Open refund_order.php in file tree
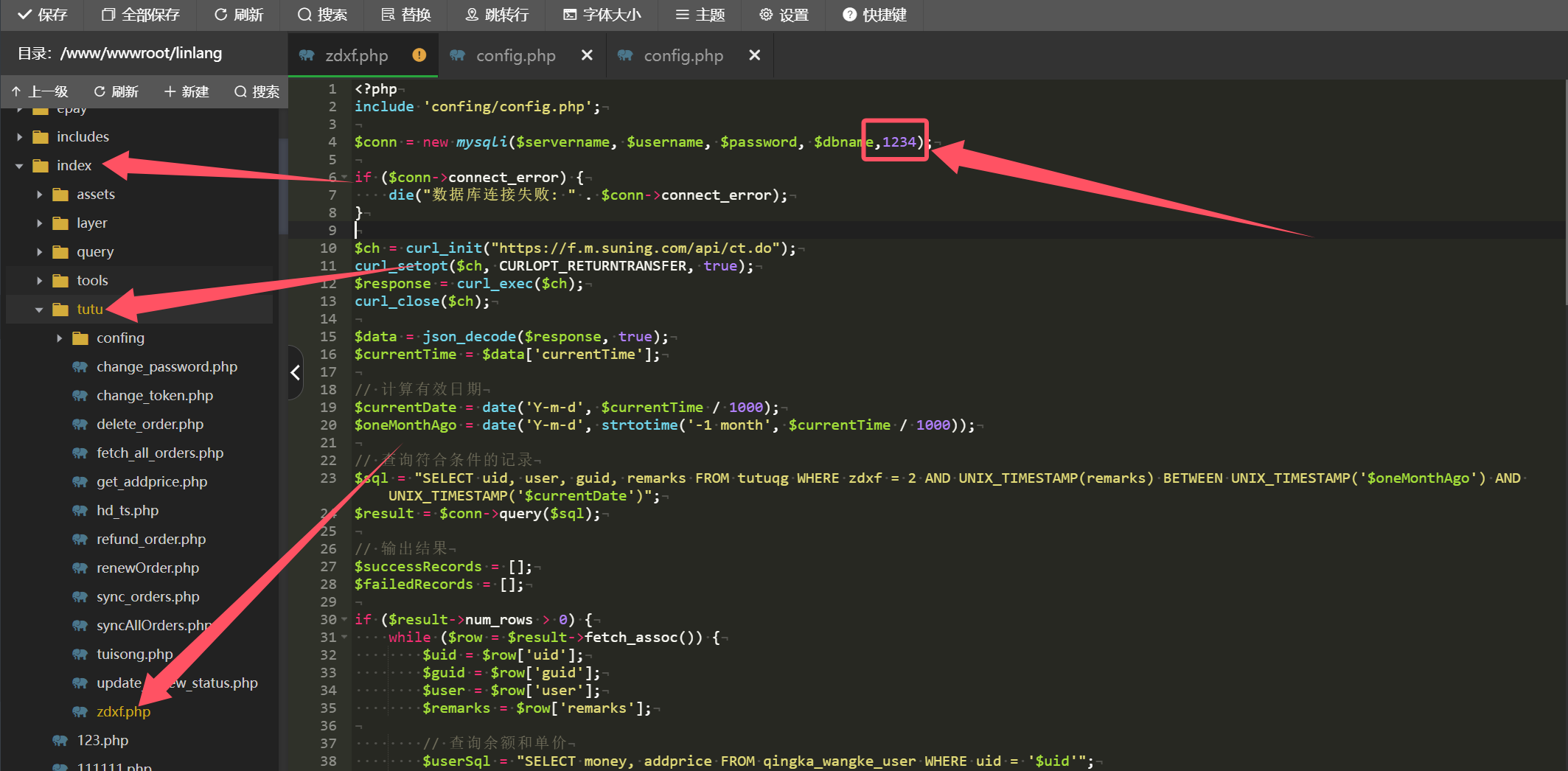The height and width of the screenshot is (771, 1568). point(150,539)
